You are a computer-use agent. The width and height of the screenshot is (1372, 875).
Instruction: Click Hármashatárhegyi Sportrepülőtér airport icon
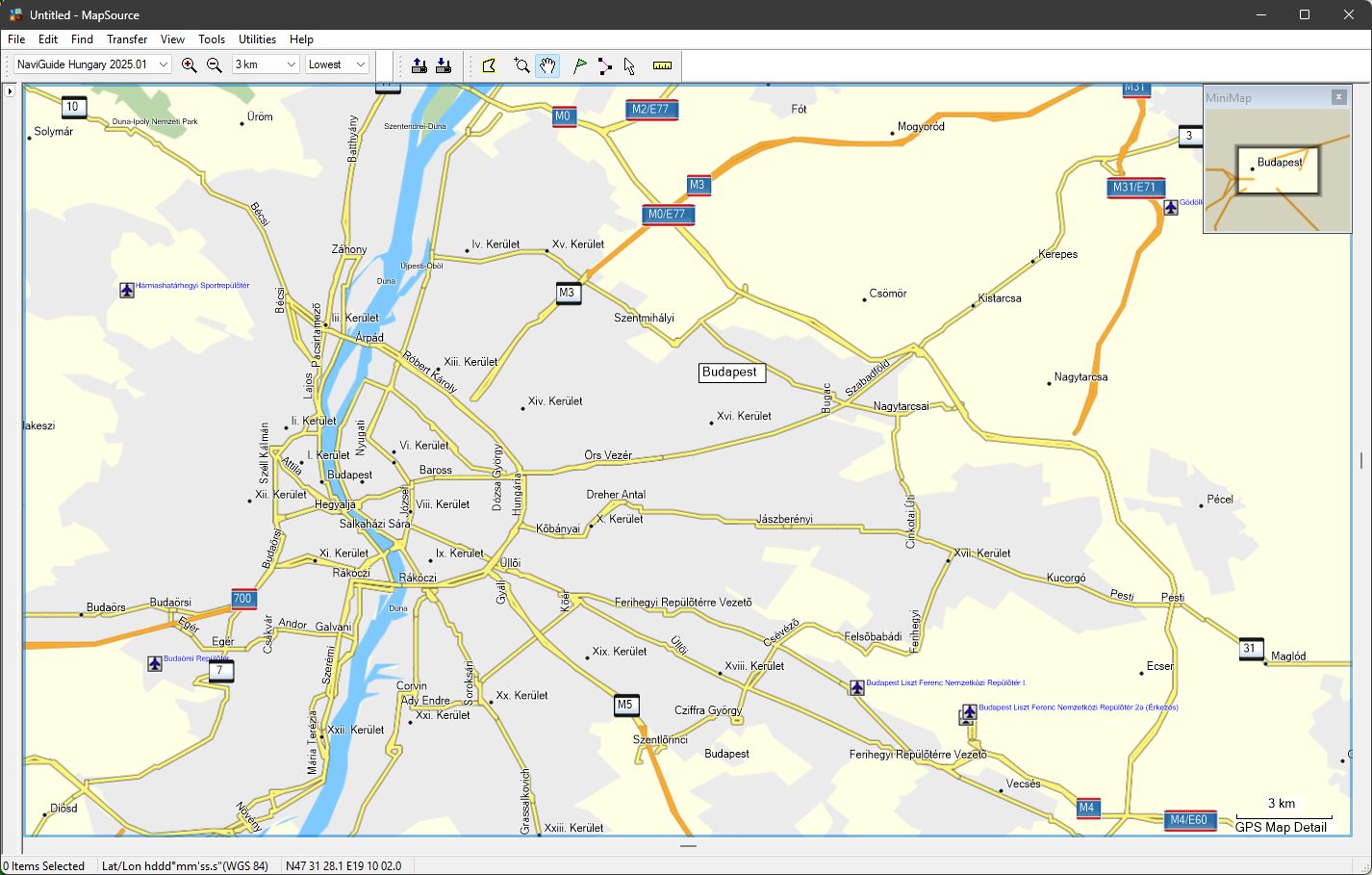[x=126, y=290]
